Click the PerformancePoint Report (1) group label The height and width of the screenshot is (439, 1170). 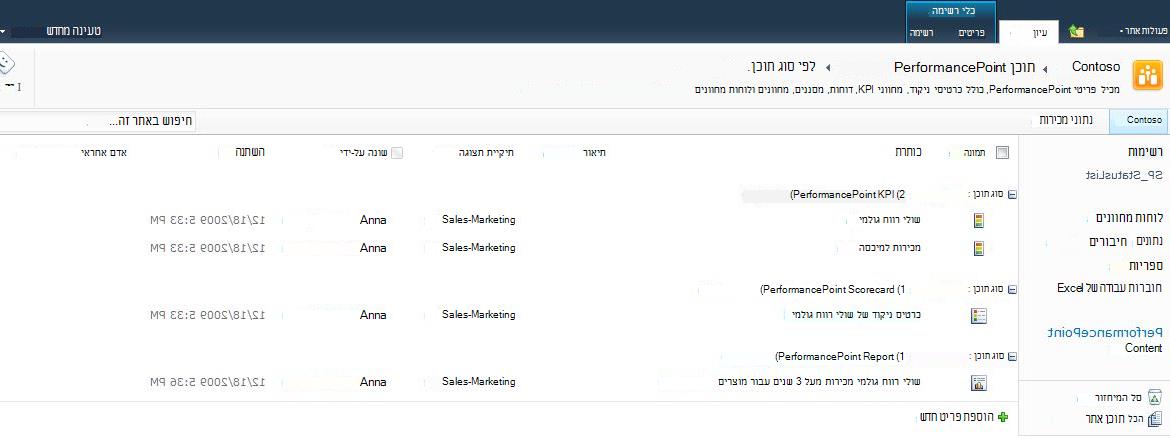point(840,355)
